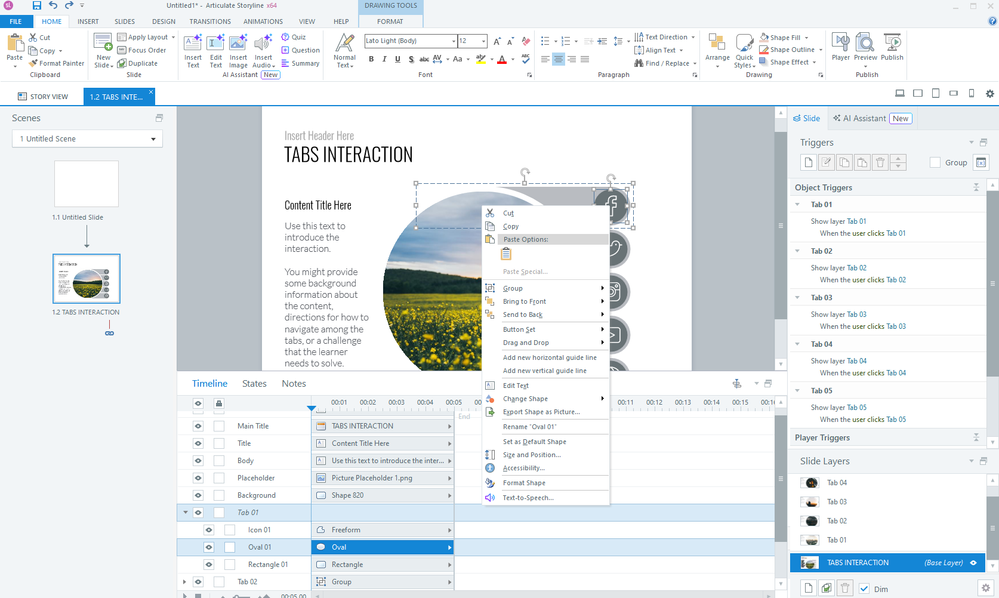The height and width of the screenshot is (598, 999).
Task: Click the delete trigger trash icon
Action: 880,162
